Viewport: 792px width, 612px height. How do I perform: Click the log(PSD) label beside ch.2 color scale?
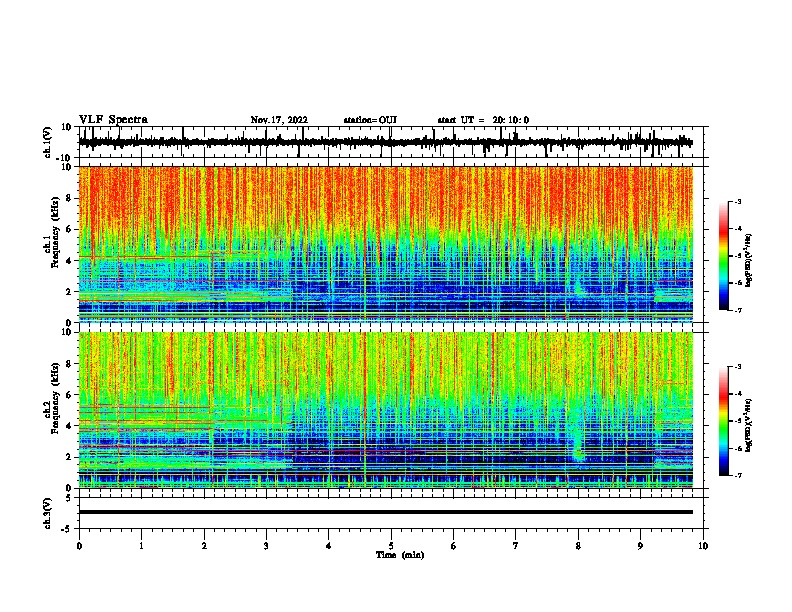748,425
